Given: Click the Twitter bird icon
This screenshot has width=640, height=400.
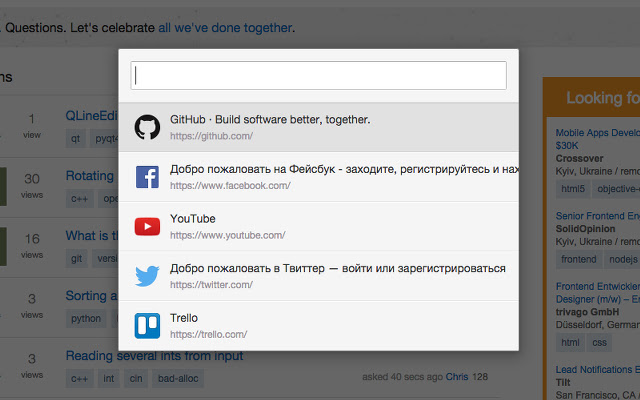Looking at the screenshot, I should click(147, 276).
